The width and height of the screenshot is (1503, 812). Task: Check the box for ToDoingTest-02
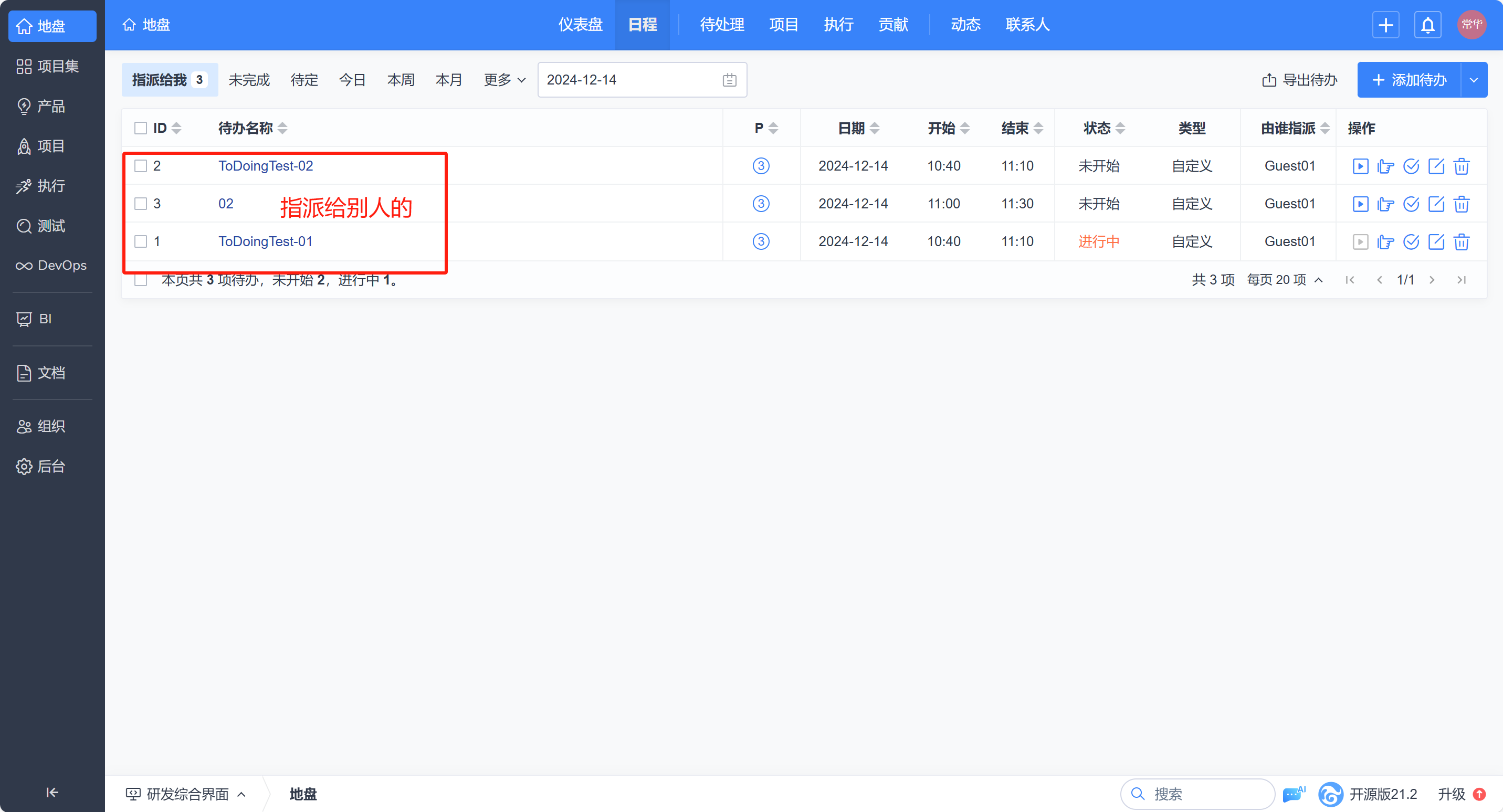[x=141, y=166]
